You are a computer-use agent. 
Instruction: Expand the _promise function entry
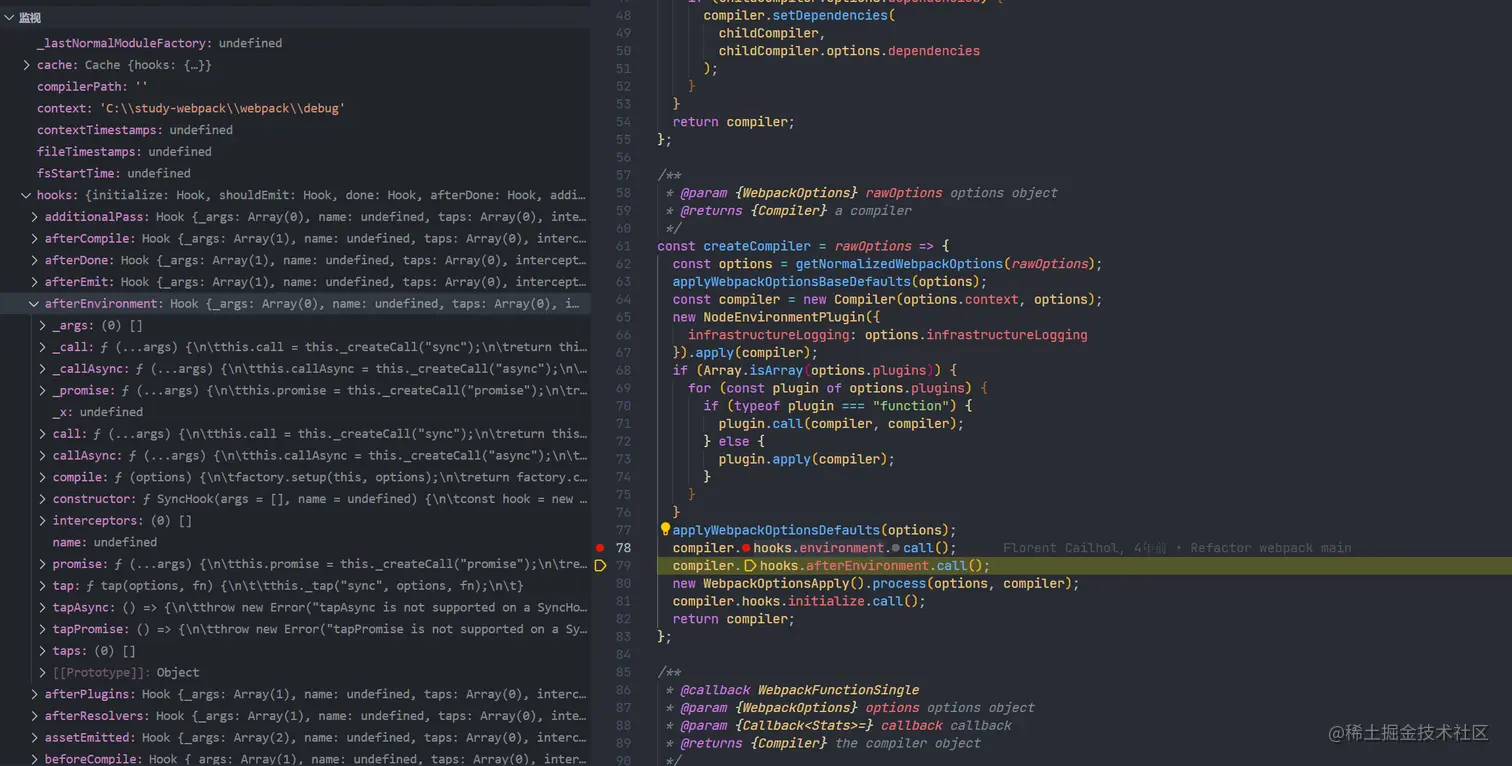(x=43, y=391)
